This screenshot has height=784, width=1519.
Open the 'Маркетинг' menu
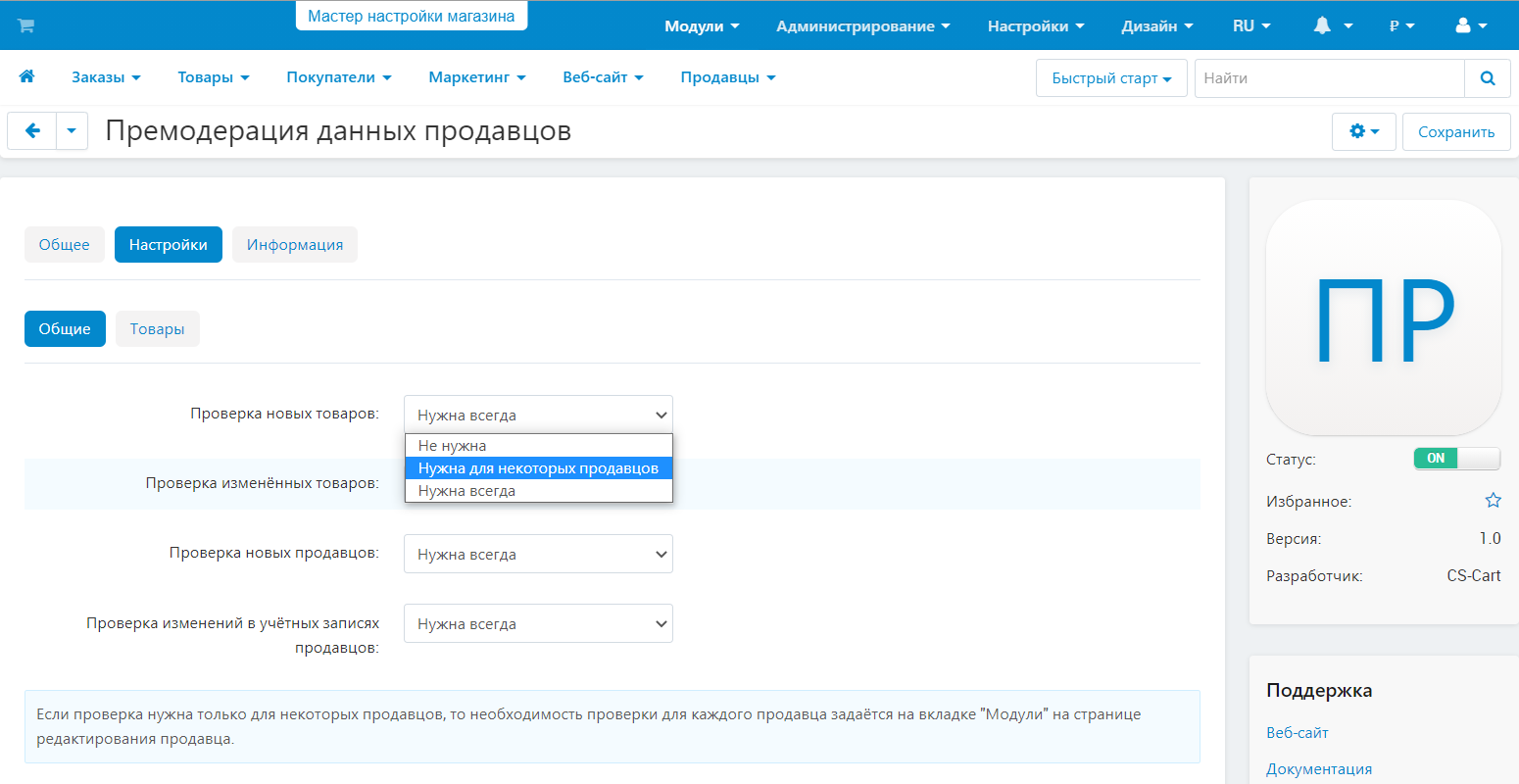coord(476,77)
